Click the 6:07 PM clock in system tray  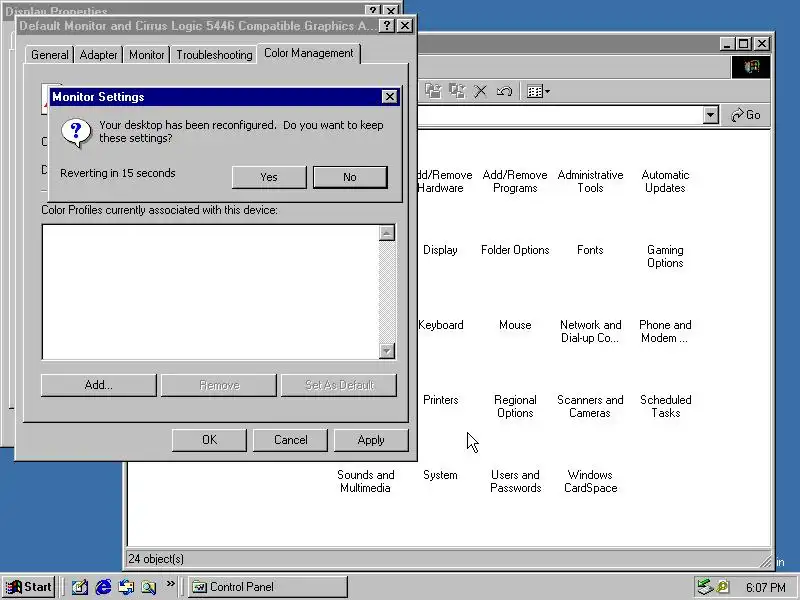[x=765, y=587]
